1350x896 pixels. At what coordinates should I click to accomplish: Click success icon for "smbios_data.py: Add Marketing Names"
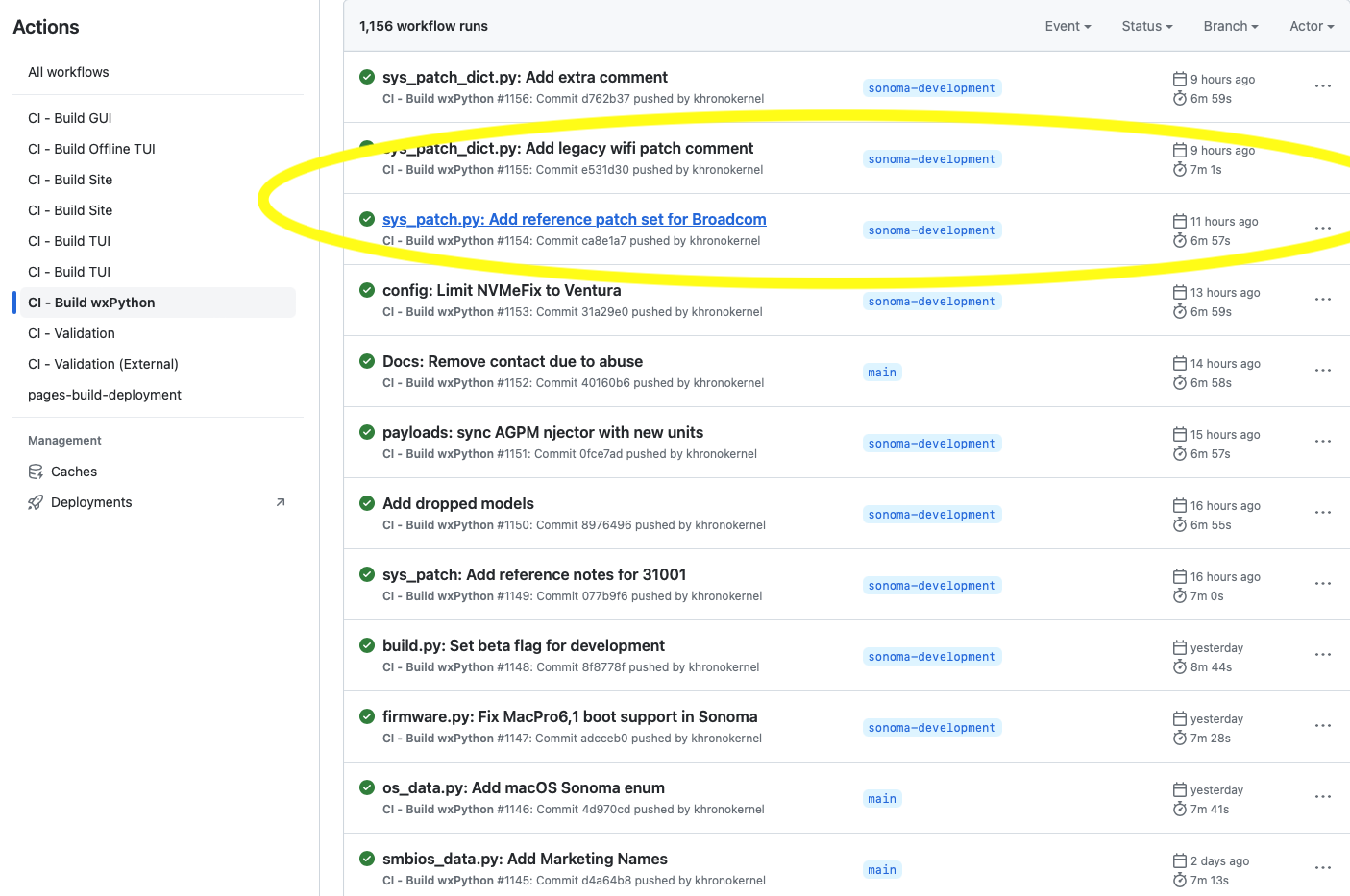[367, 859]
